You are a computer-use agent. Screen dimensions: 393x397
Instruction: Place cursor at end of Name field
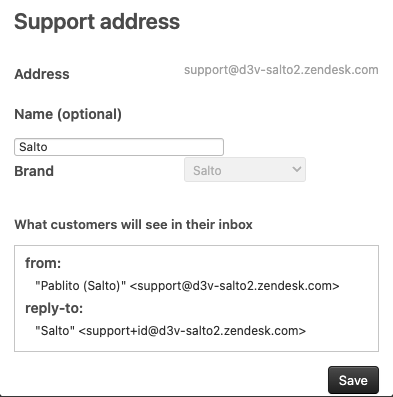click(x=218, y=147)
